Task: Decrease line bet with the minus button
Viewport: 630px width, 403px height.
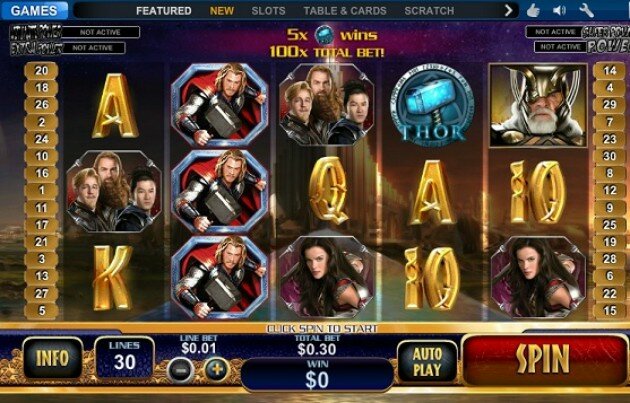Action: [181, 370]
